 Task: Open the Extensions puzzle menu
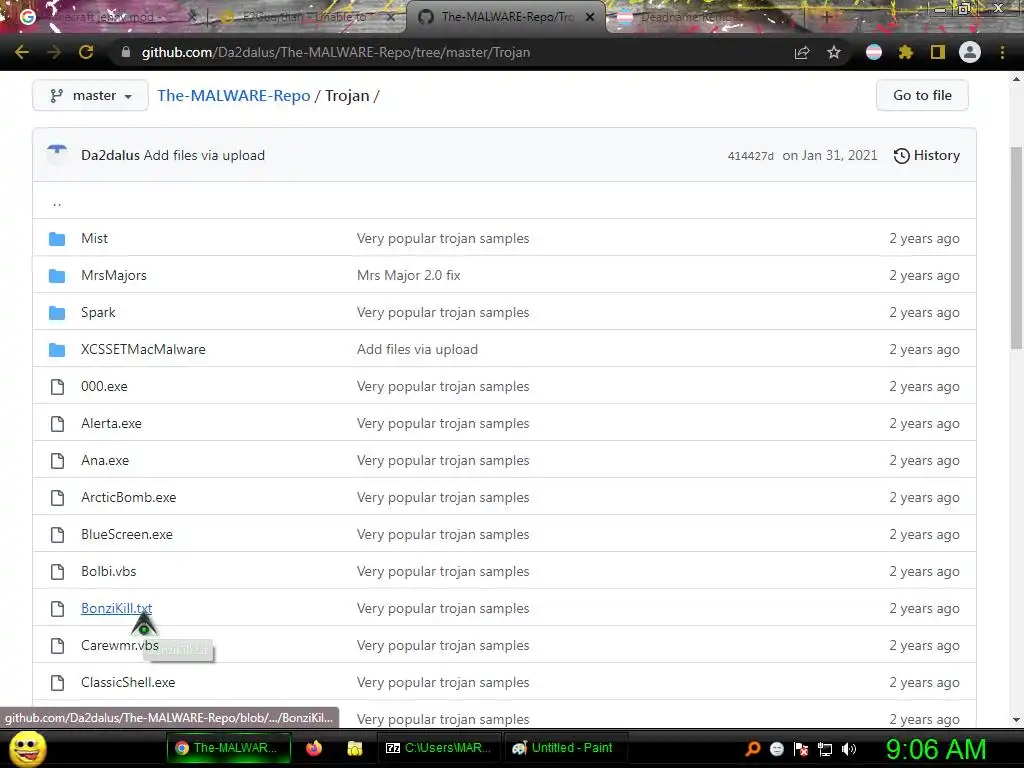point(905,52)
